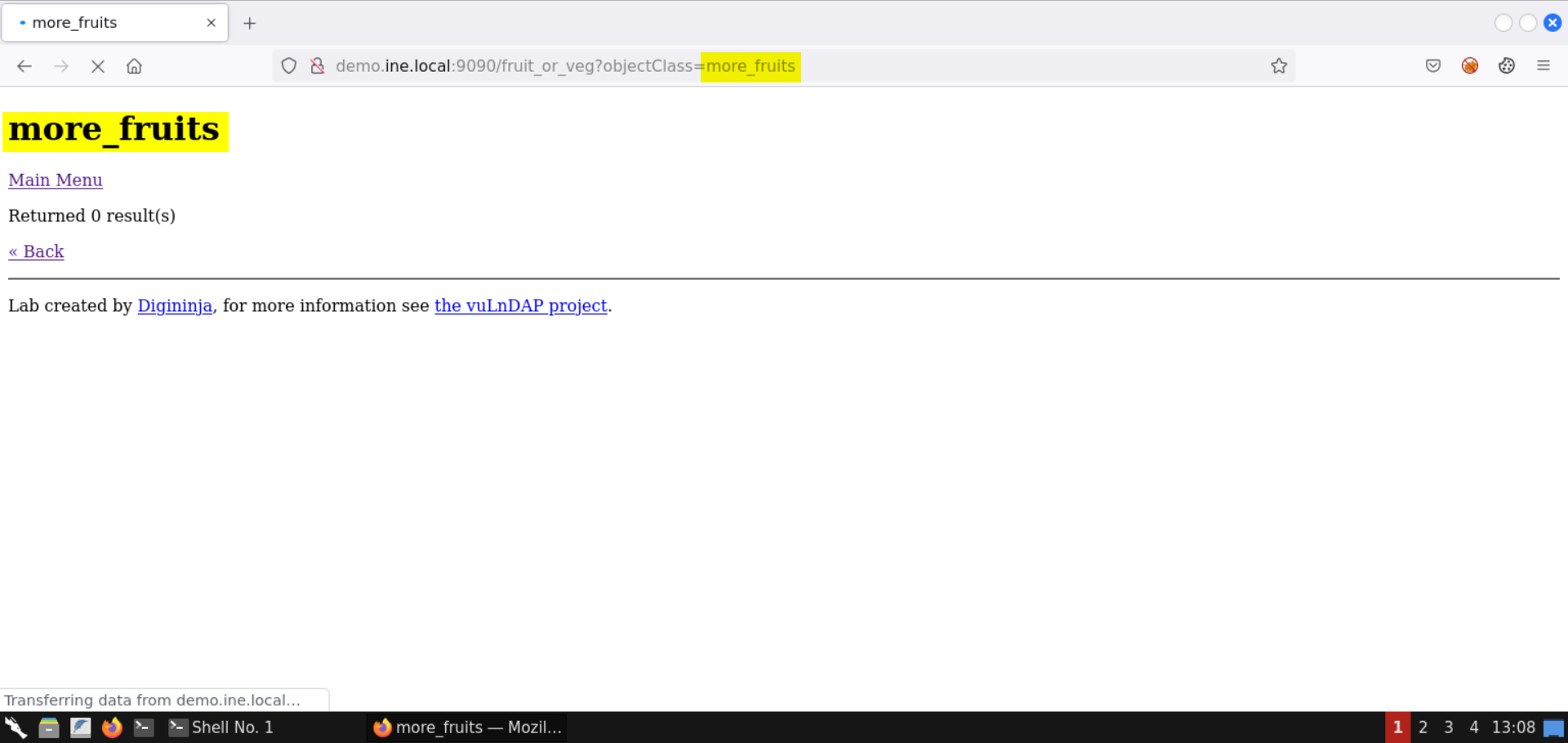This screenshot has width=1568, height=743.
Task: Click the URL address bar field
Action: click(980, 66)
